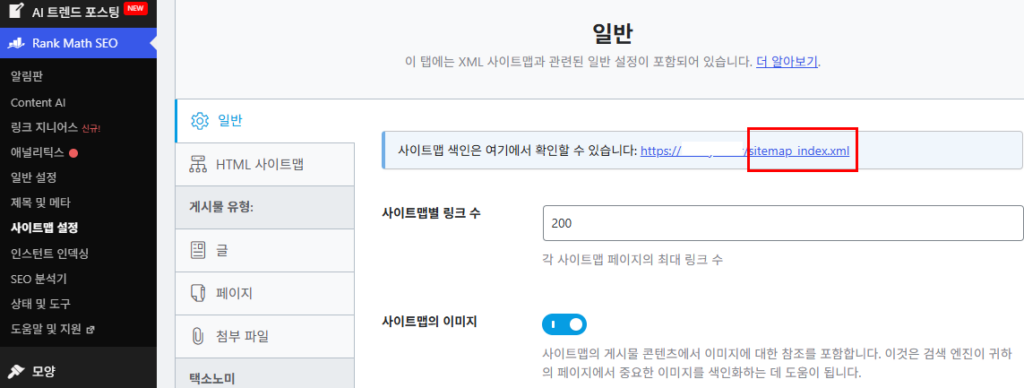The image size is (1024, 388).
Task: Click the Rank Math SEO chart icon
Action: pos(16,44)
